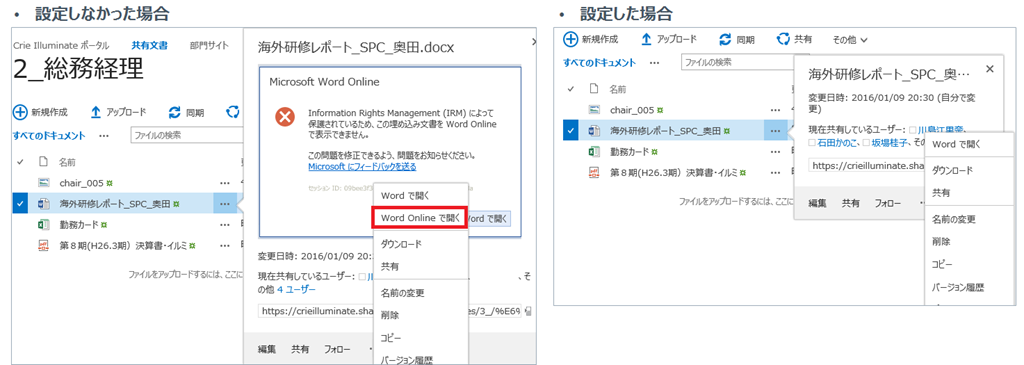This screenshot has width=1024, height=365.
Task: Click ファイルの検索 search box in right screenshot
Action: [737, 62]
